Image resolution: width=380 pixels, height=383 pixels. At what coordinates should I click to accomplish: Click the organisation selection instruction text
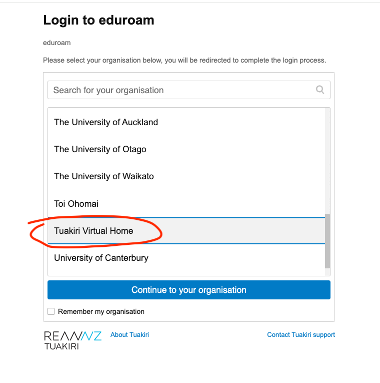184,60
